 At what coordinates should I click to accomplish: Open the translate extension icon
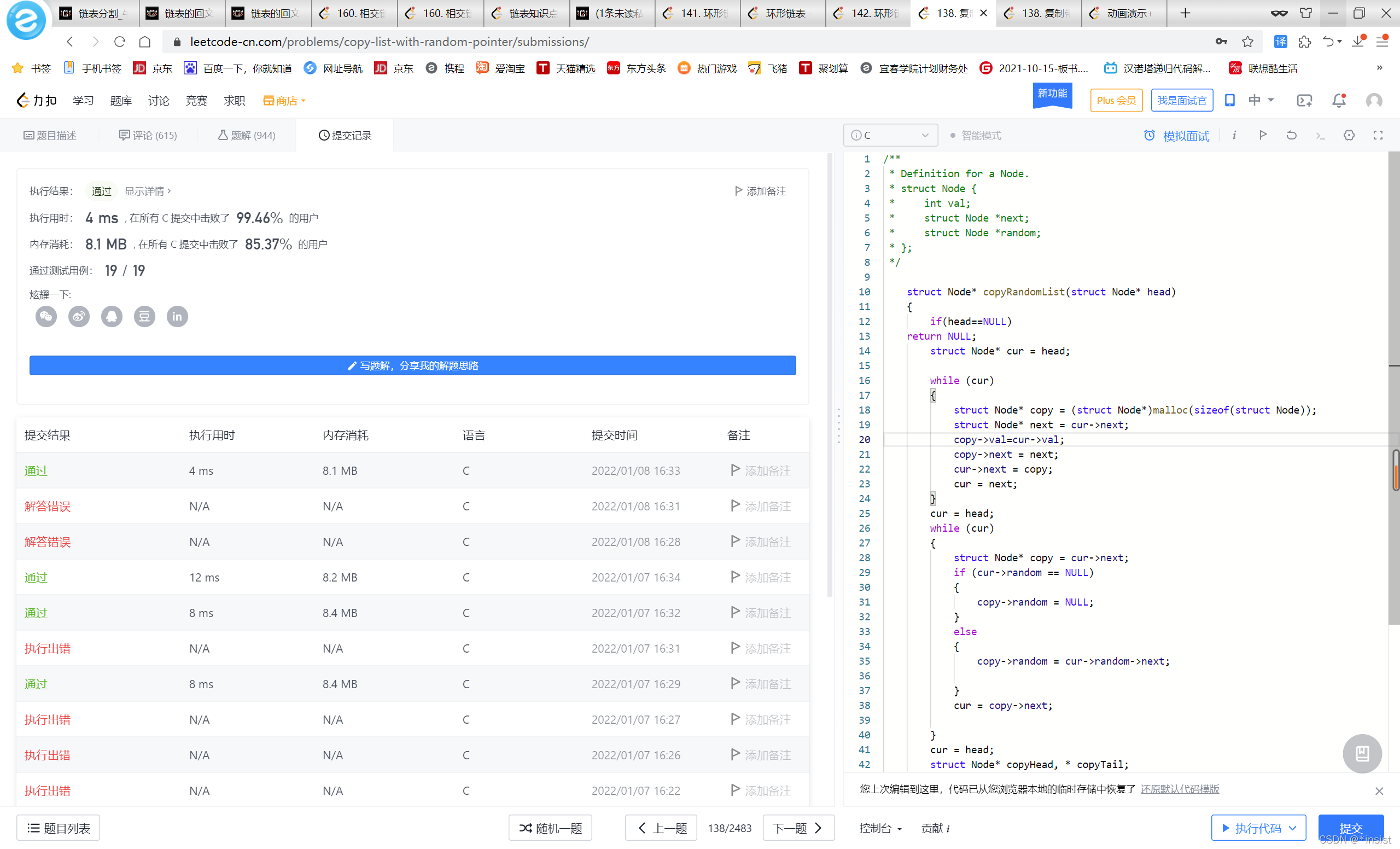tap(1280, 42)
